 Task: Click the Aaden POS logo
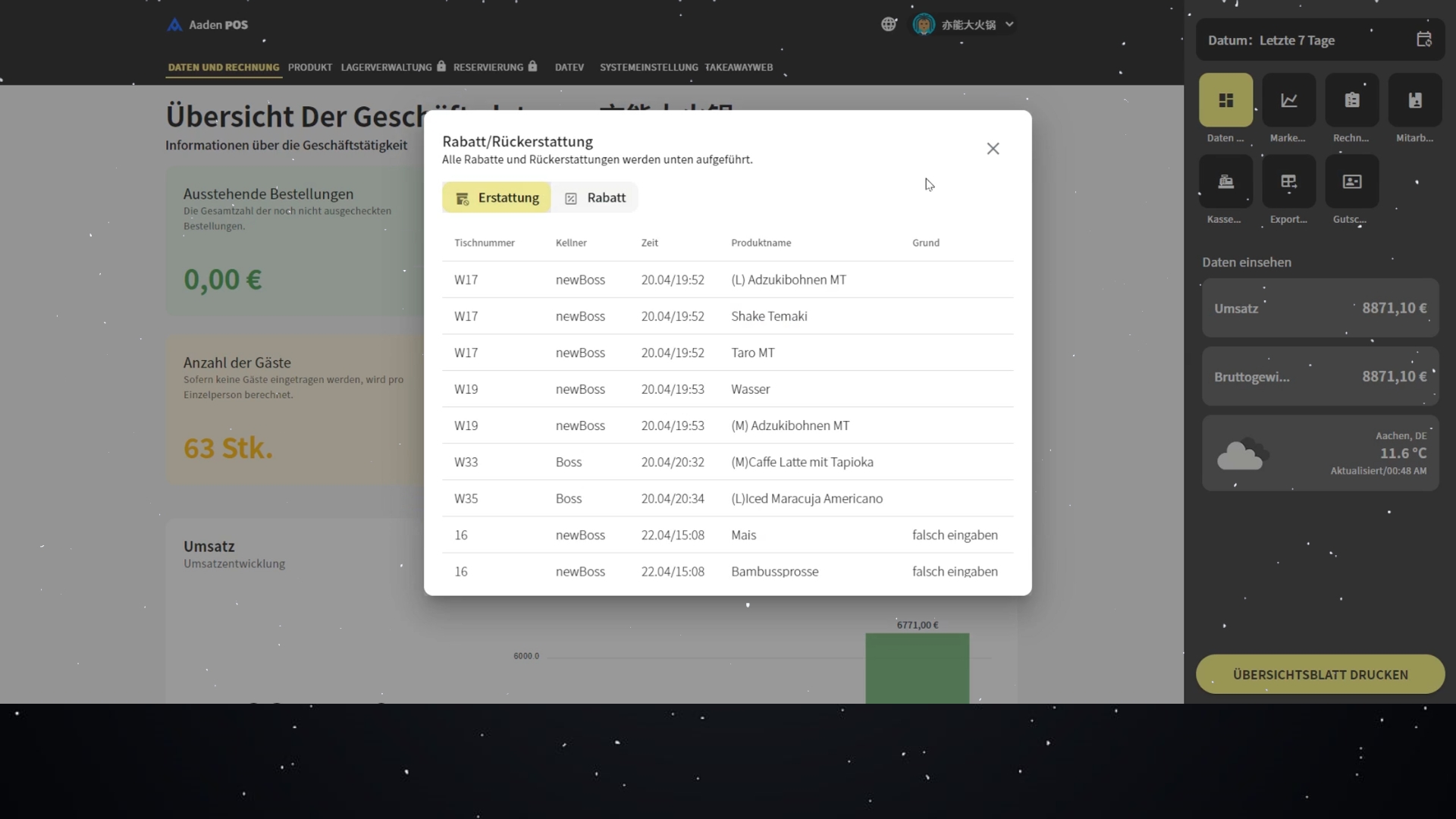tap(207, 24)
